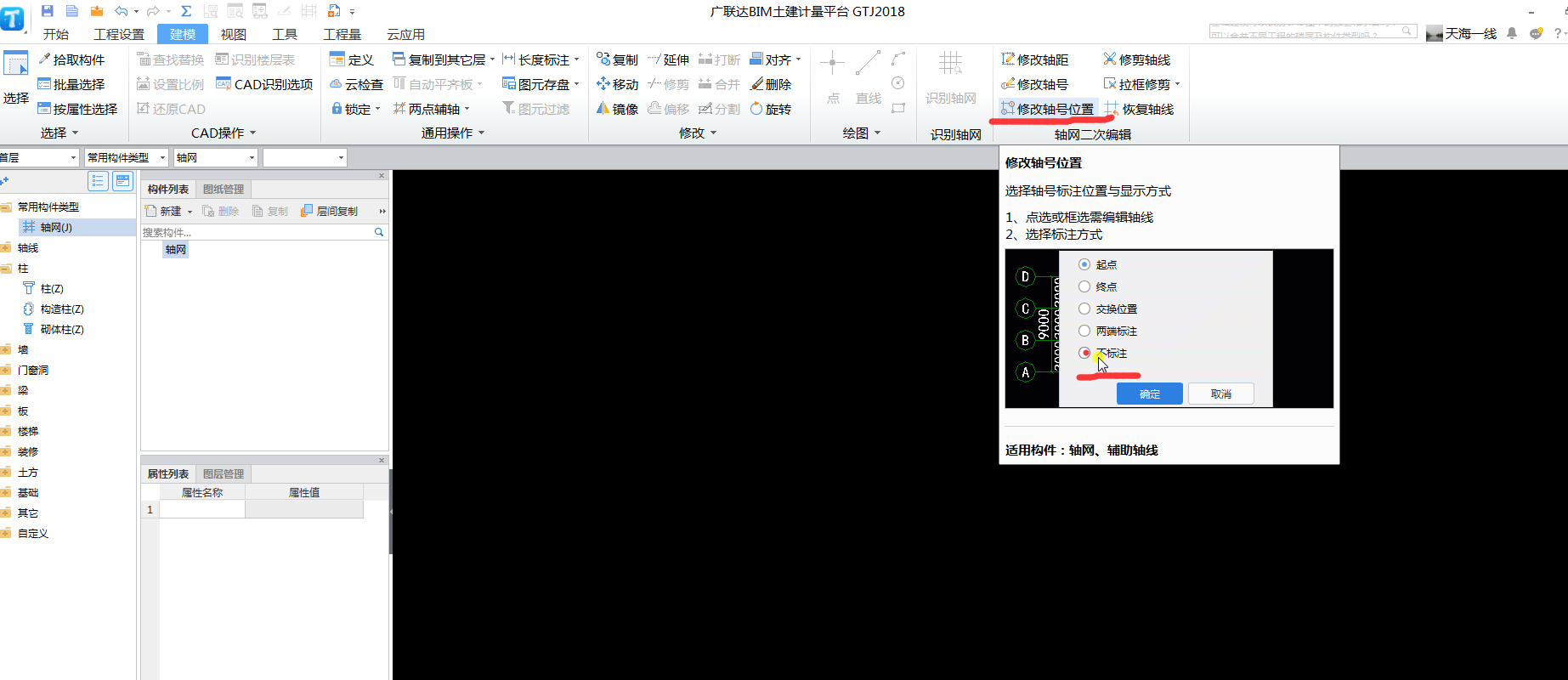
Task: Click 新建 new component button
Action: [164, 211]
